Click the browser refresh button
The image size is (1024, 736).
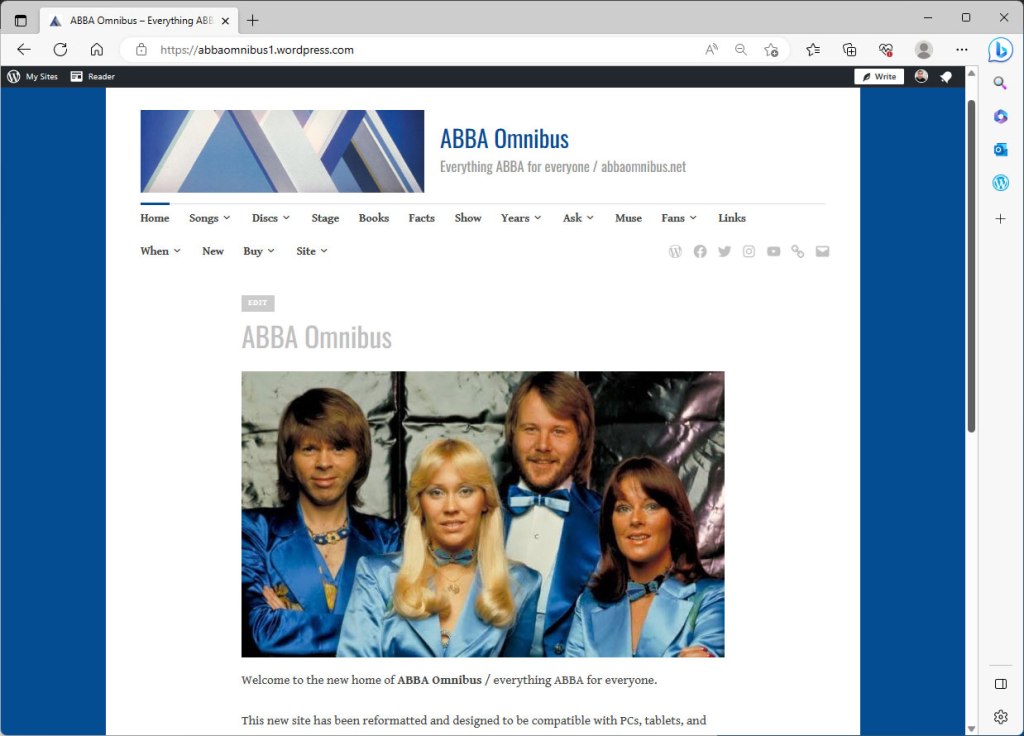[60, 50]
